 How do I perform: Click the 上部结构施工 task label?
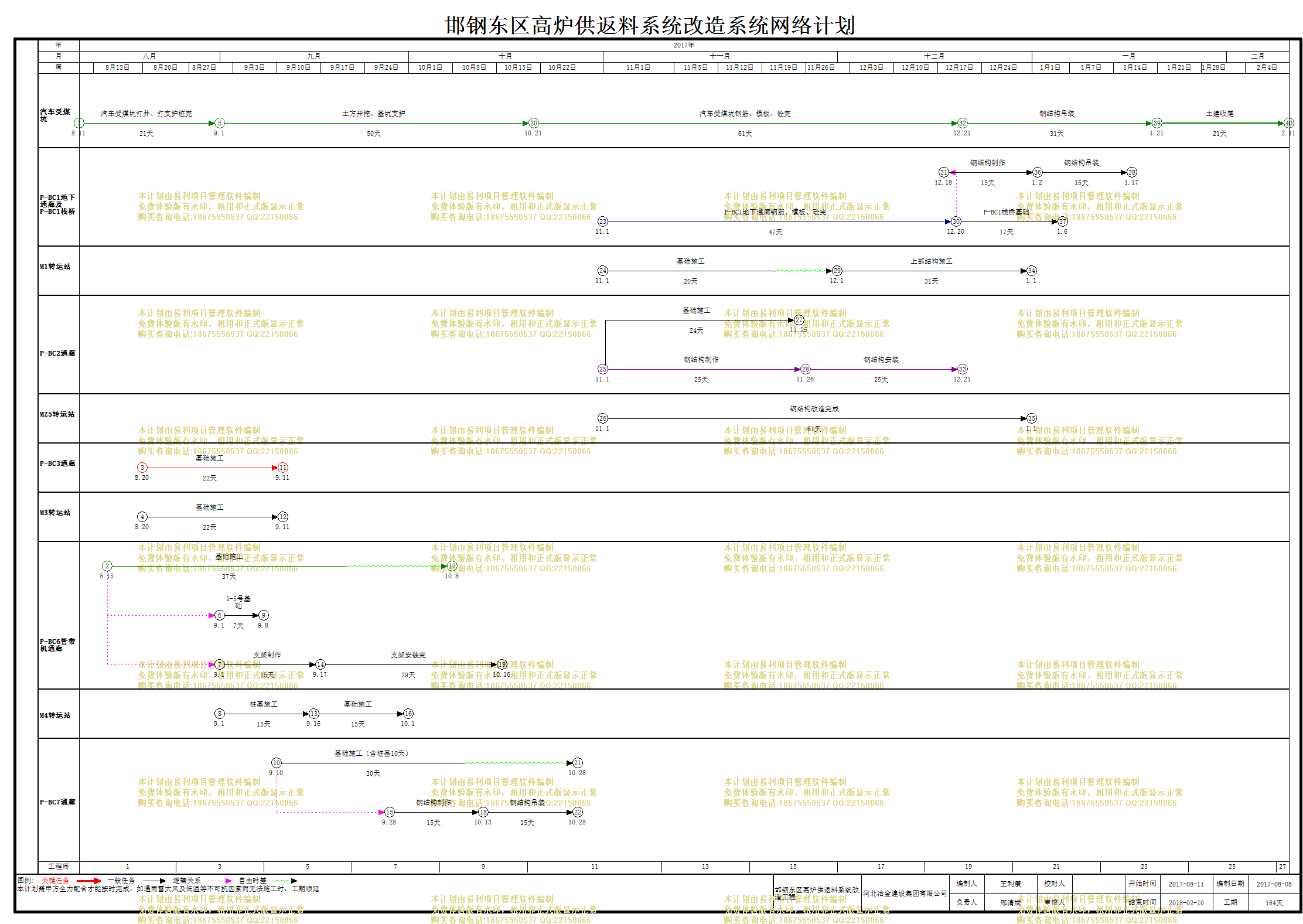pyautogui.click(x=932, y=261)
